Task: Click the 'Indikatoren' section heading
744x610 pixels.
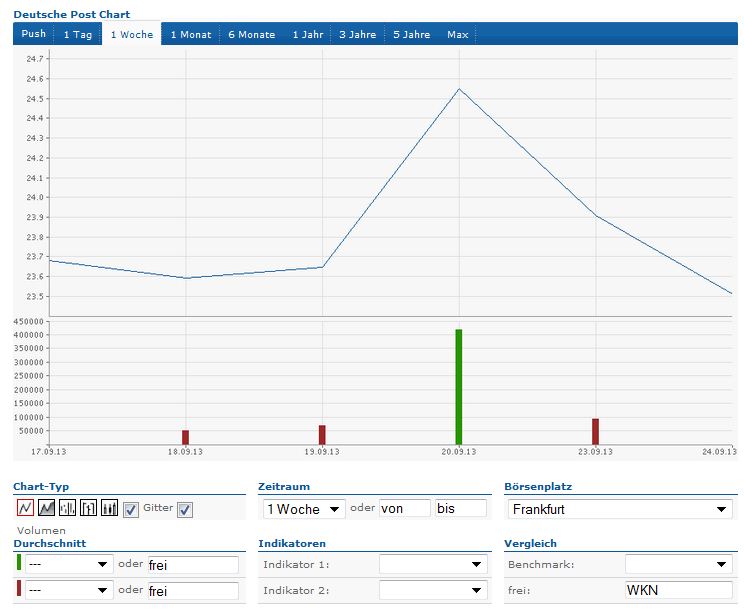Action: [292, 544]
